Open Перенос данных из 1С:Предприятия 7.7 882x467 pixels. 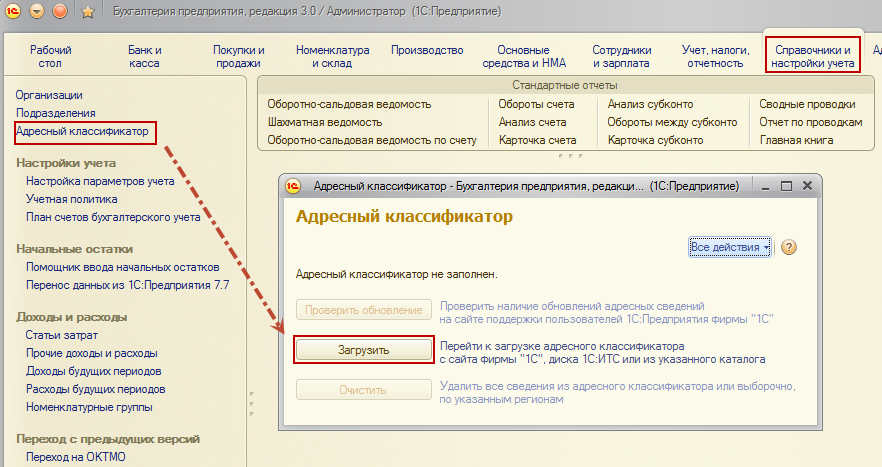[x=128, y=285]
